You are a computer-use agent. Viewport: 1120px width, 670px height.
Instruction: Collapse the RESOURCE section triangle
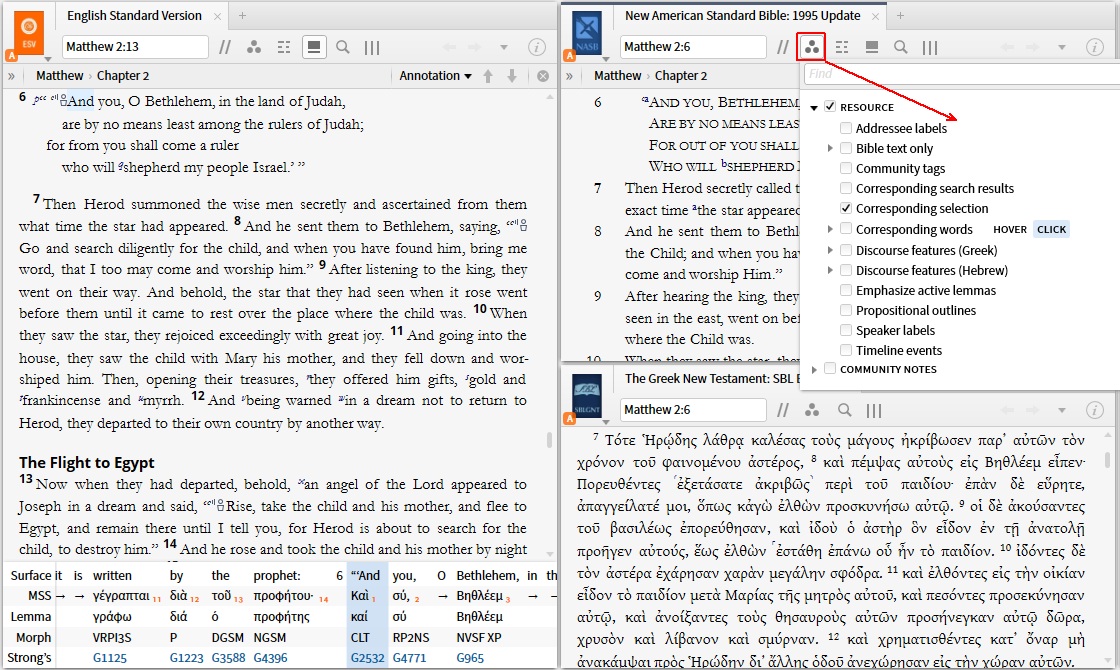pyautogui.click(x=814, y=107)
